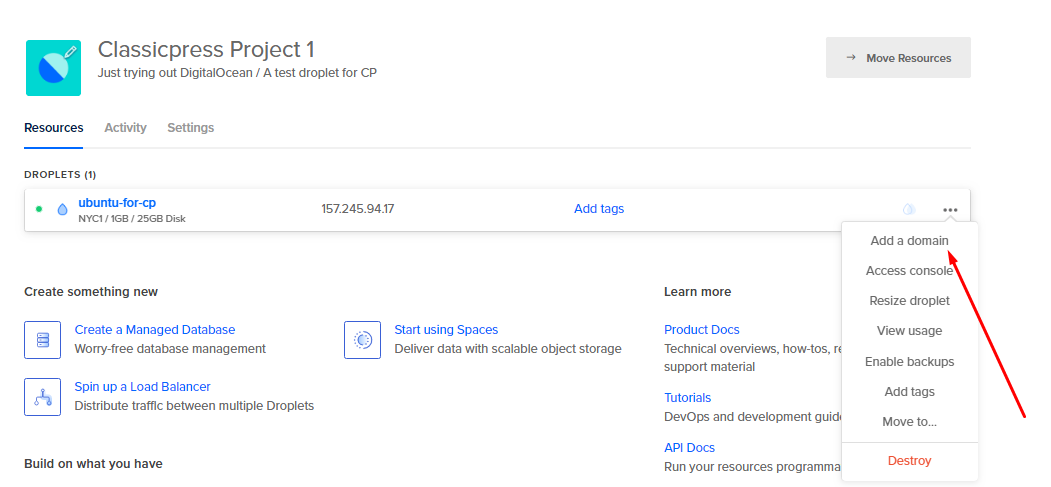Click the Add tags link in droplet row
Image resolution: width=1051 pixels, height=487 pixels.
(x=599, y=209)
